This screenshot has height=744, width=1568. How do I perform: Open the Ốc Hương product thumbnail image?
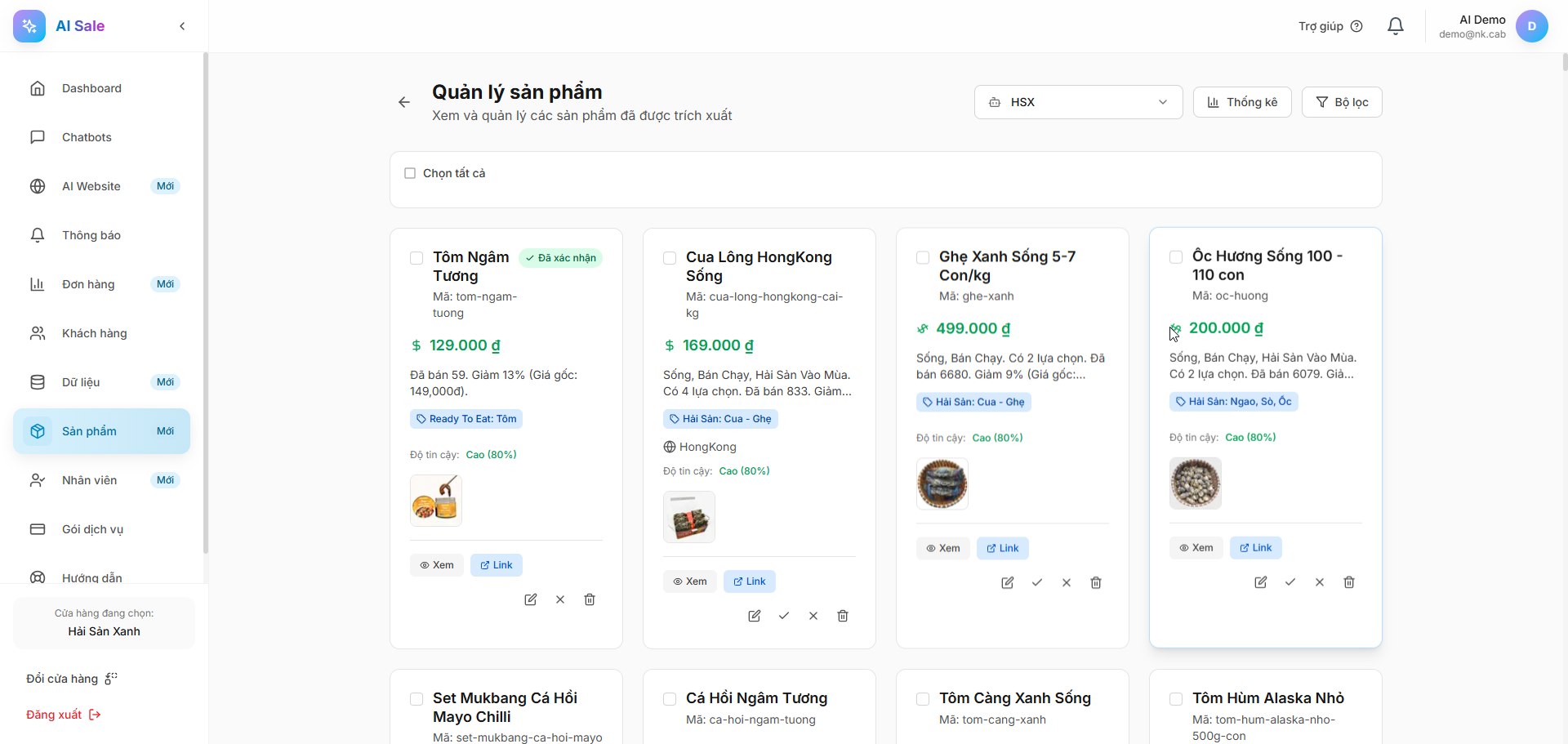(x=1195, y=483)
